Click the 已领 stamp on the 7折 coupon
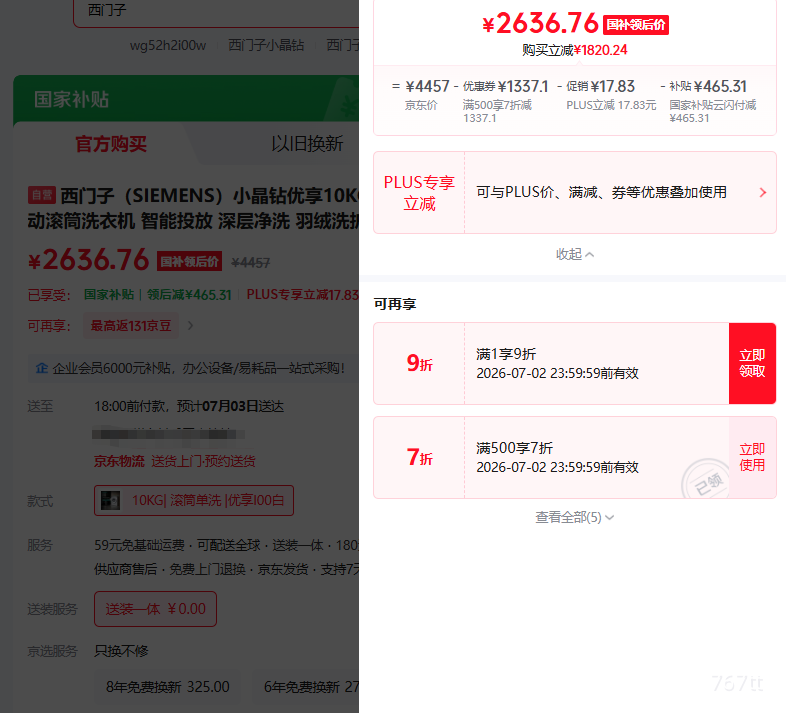 706,480
